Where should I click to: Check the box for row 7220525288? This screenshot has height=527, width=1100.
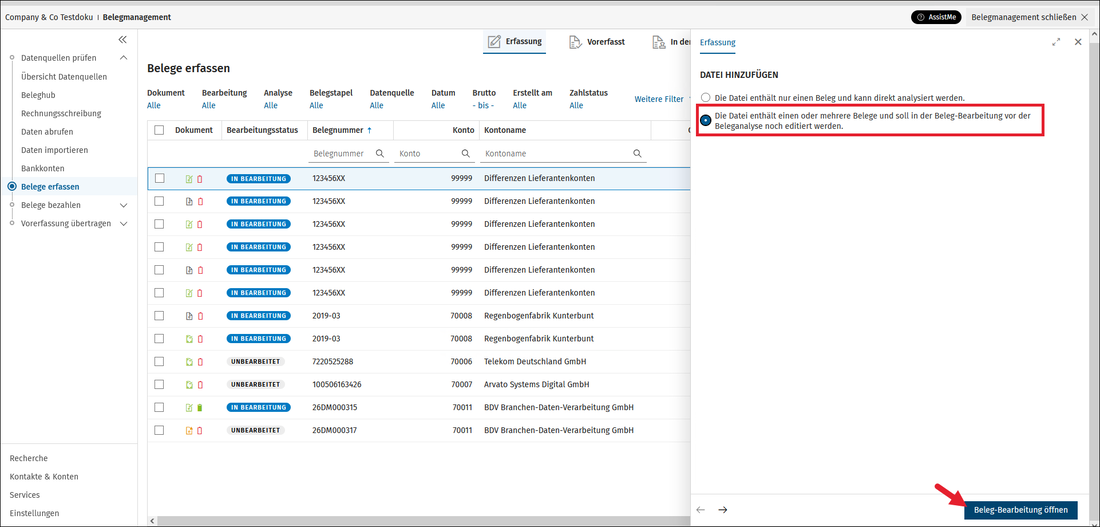(x=159, y=361)
